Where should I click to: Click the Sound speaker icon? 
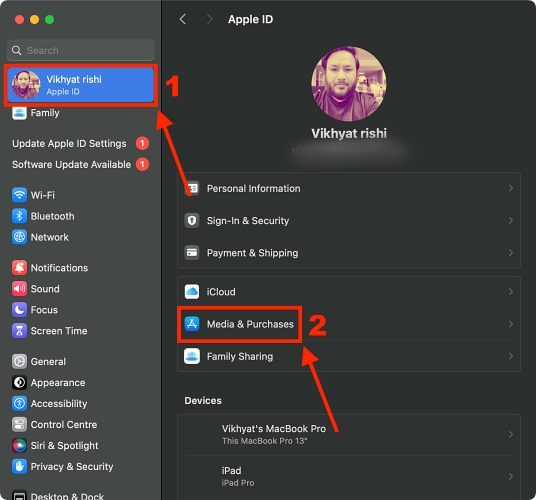[19, 289]
